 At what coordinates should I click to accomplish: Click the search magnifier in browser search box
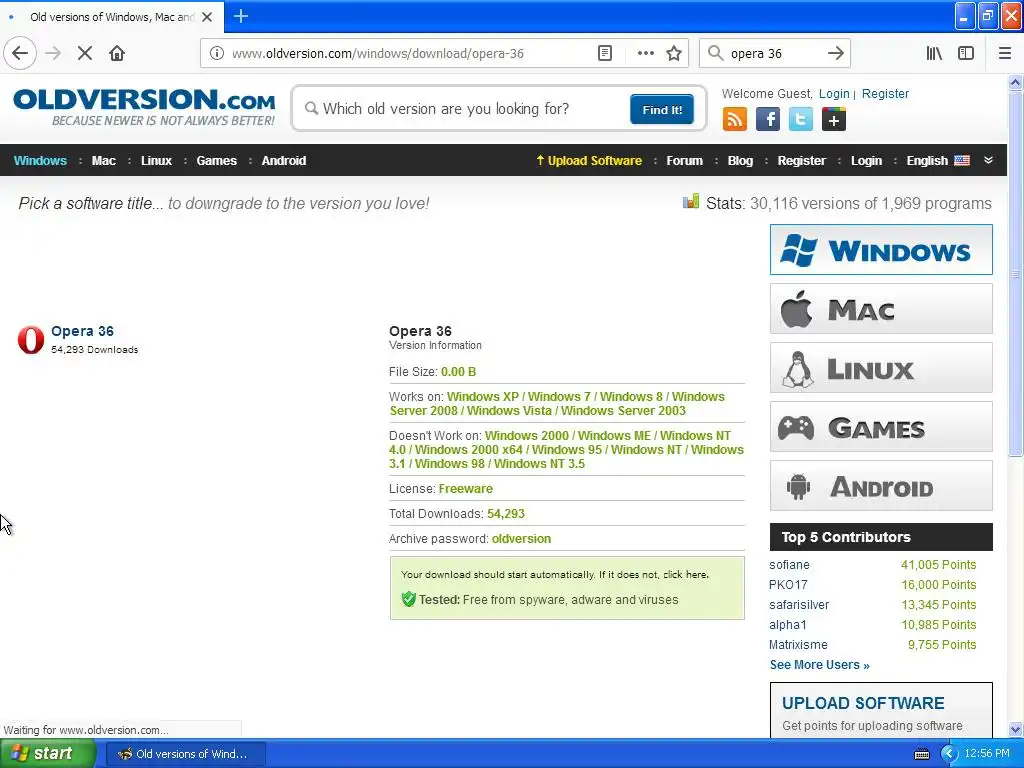pos(716,53)
